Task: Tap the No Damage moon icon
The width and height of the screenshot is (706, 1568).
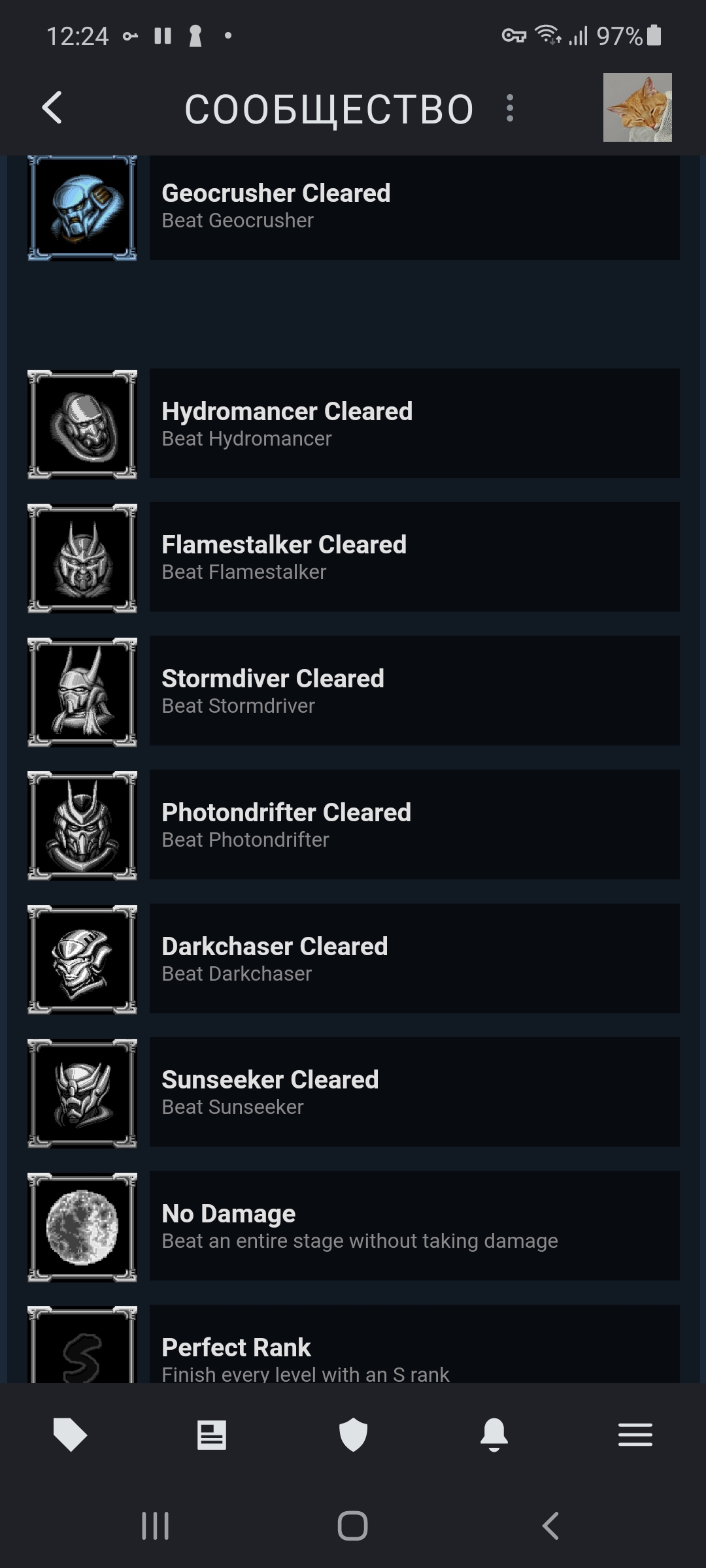Action: pos(82,1226)
